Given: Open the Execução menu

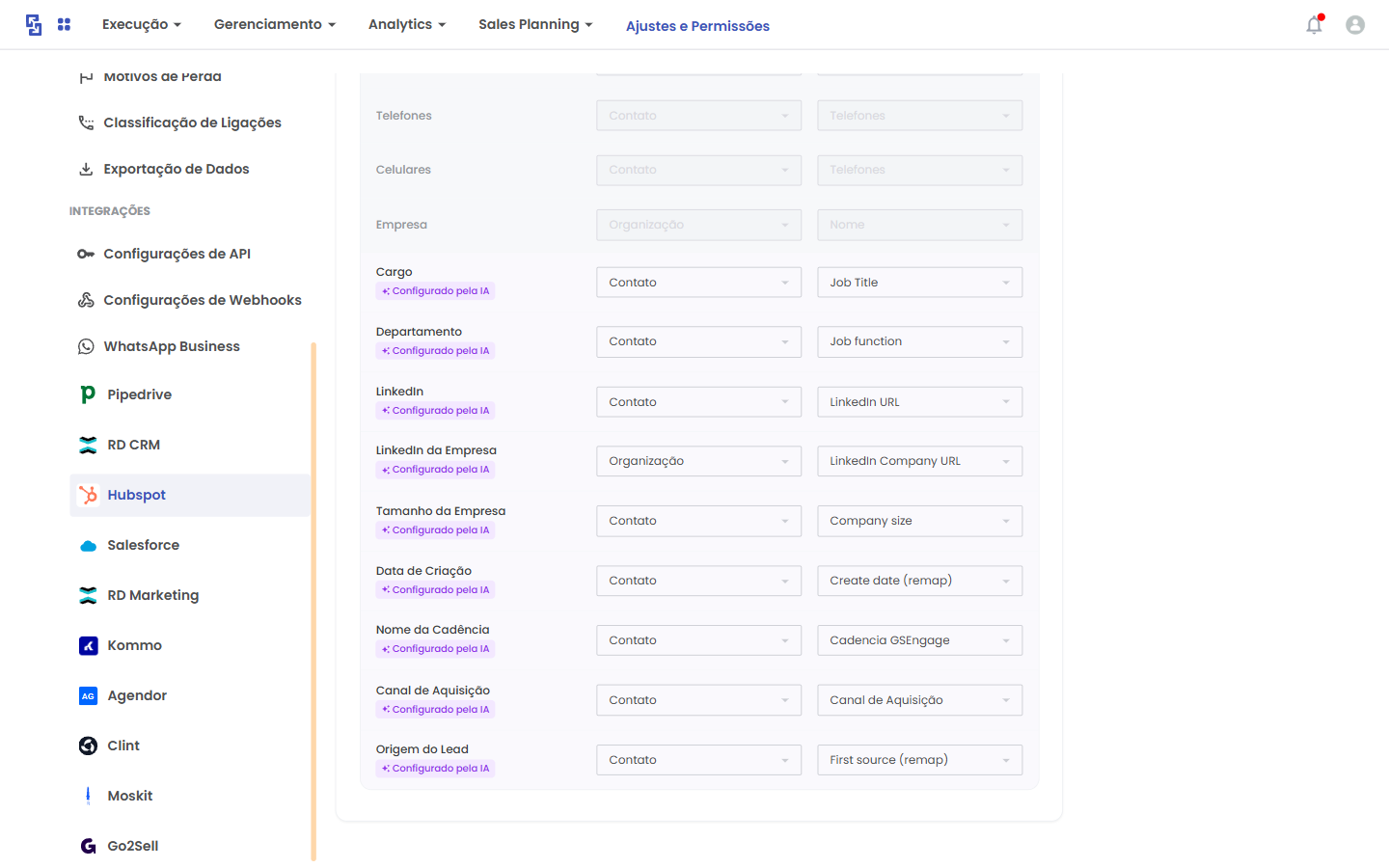Looking at the screenshot, I should click(142, 24).
